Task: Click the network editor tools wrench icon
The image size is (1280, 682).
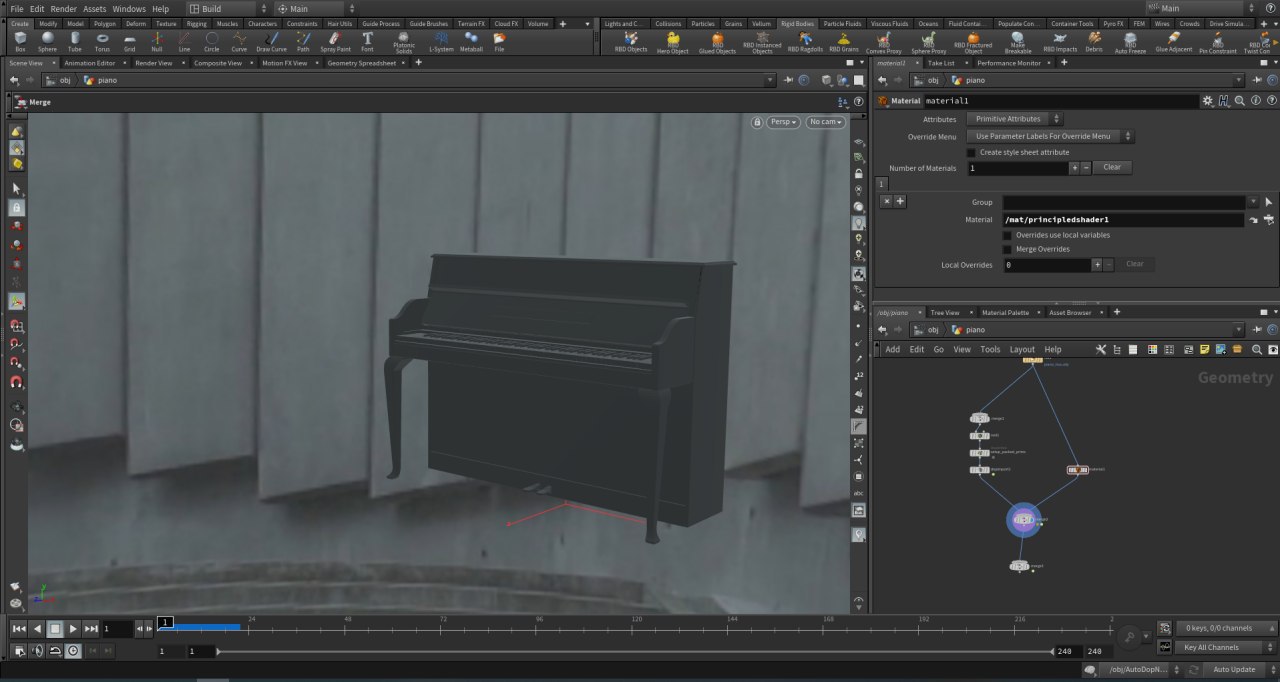Action: pyautogui.click(x=1101, y=350)
